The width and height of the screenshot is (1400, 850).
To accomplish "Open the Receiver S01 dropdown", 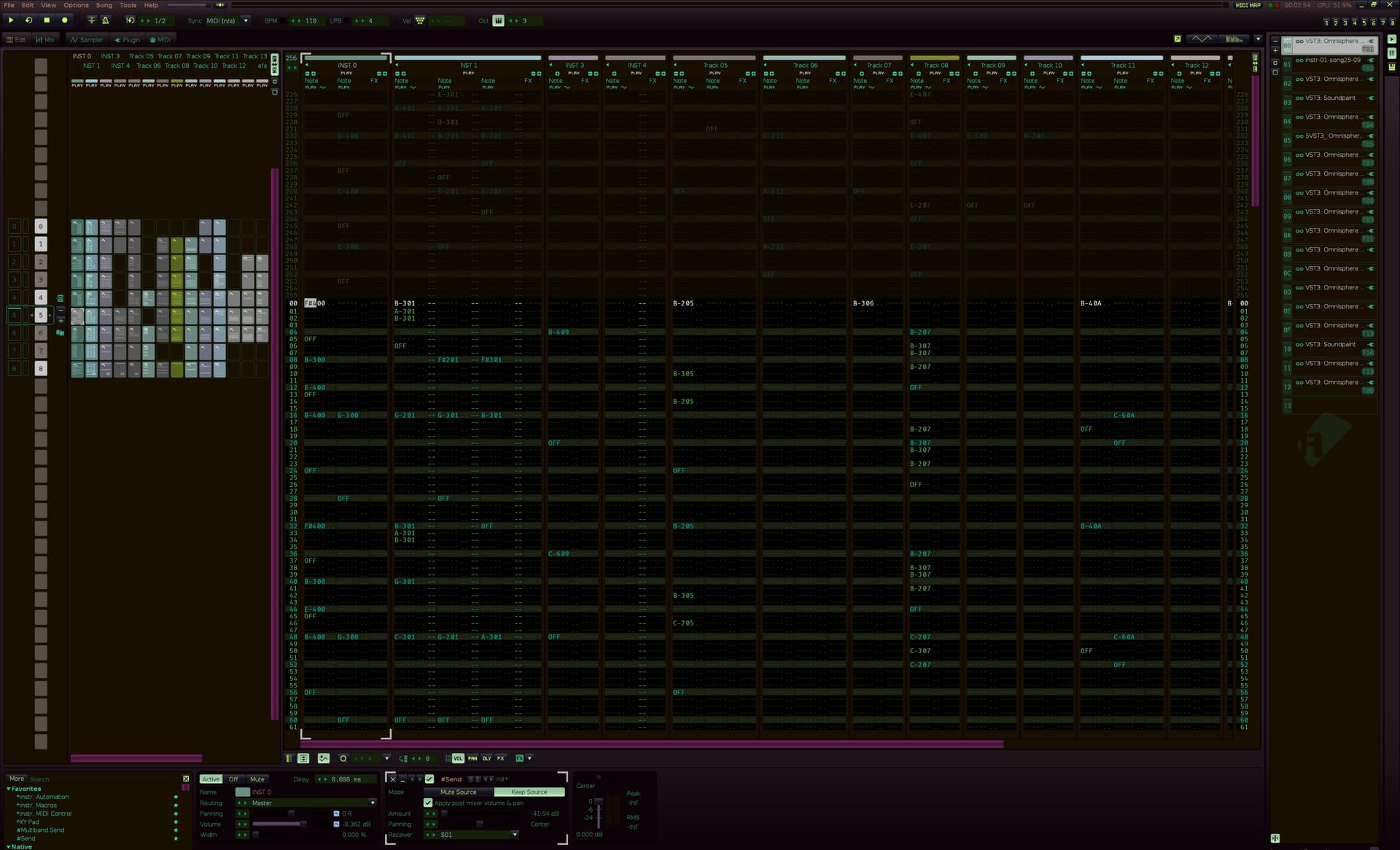I will point(514,835).
